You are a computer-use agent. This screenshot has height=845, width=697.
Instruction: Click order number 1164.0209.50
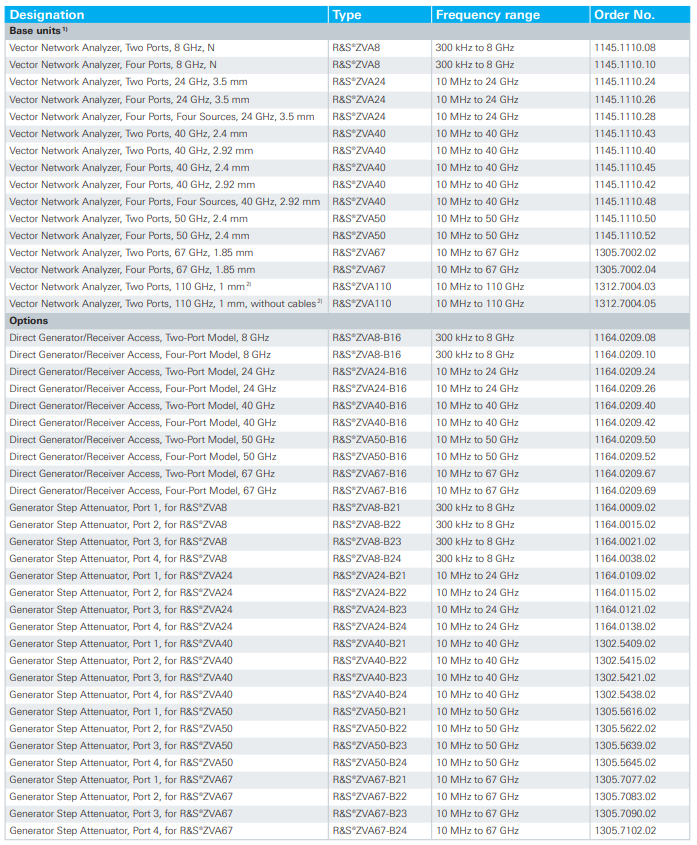point(625,440)
